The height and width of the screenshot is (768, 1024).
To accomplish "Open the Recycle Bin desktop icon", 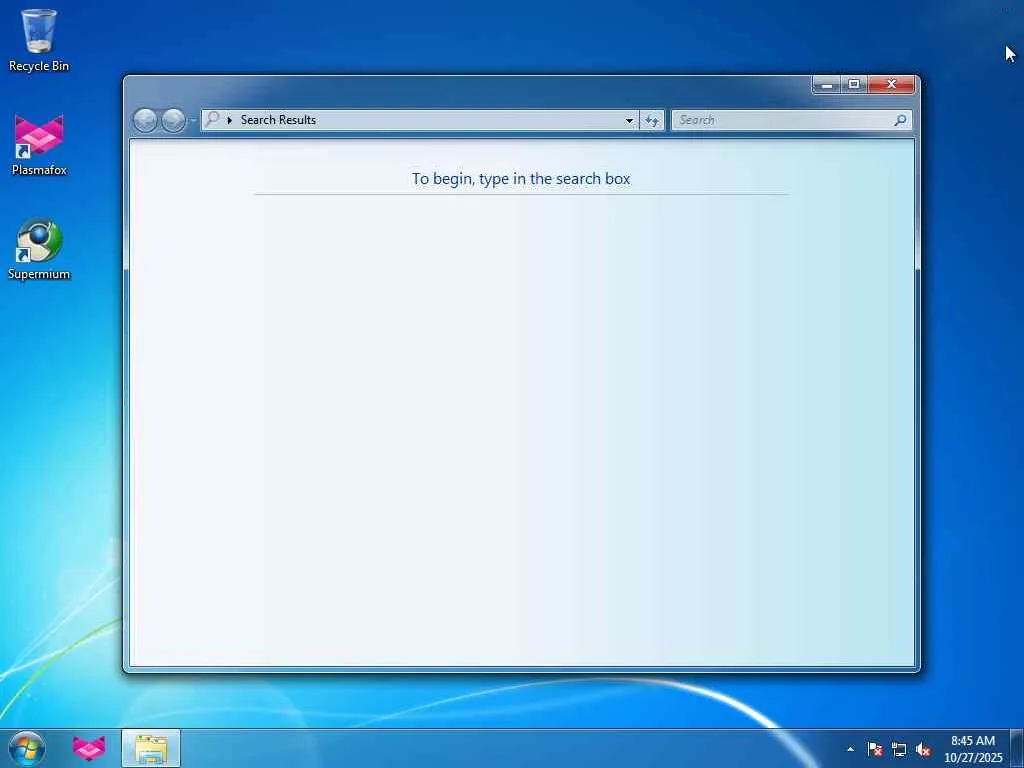I will coord(39,40).
